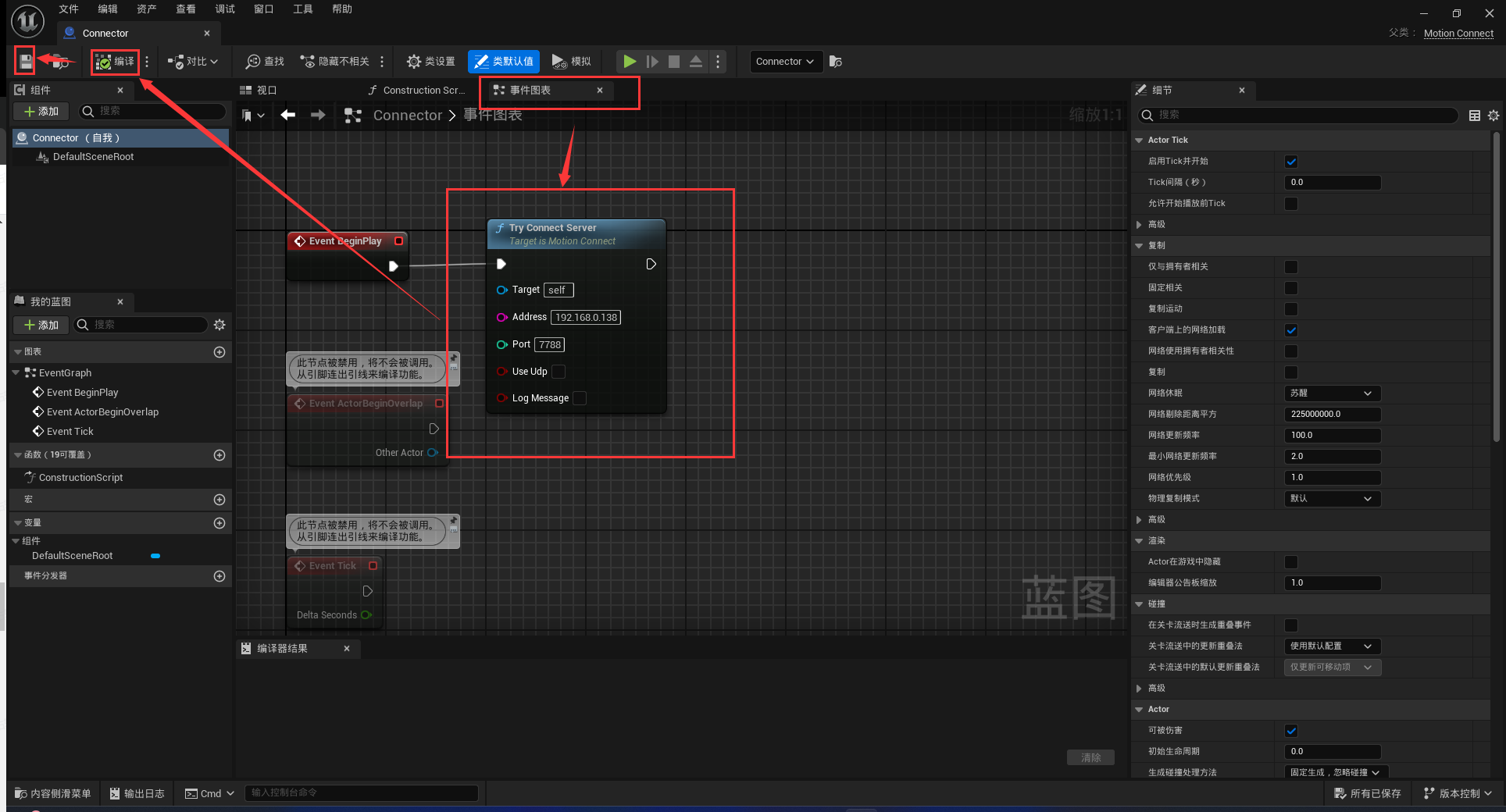Switch to the Construction Script tab
Screen dimensions: 1506x812
tap(417, 91)
